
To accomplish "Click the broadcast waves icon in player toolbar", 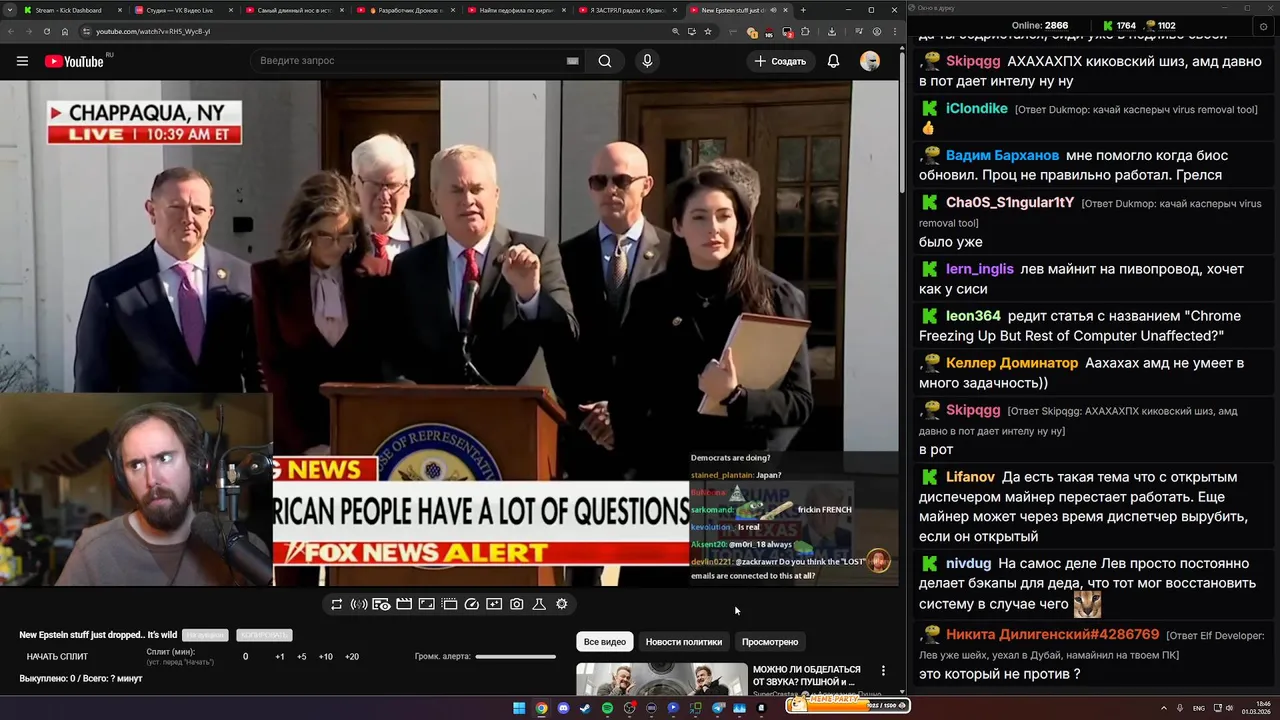I will click(359, 604).
